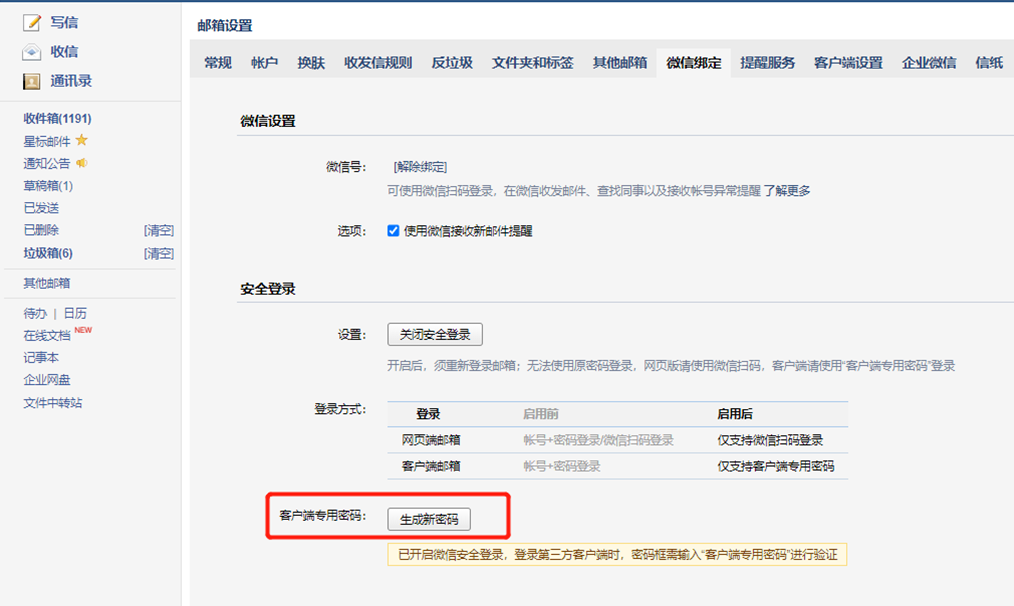Image resolution: width=1014 pixels, height=606 pixels.
Task: Click the 安全登录 section heading
Action: pyautogui.click(x=268, y=289)
